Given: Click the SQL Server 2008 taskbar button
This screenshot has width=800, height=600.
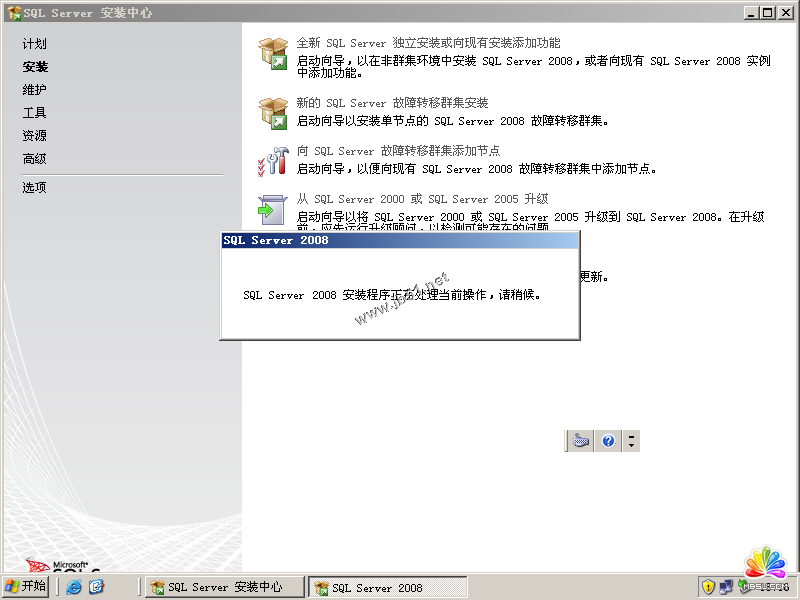Looking at the screenshot, I should (x=386, y=588).
